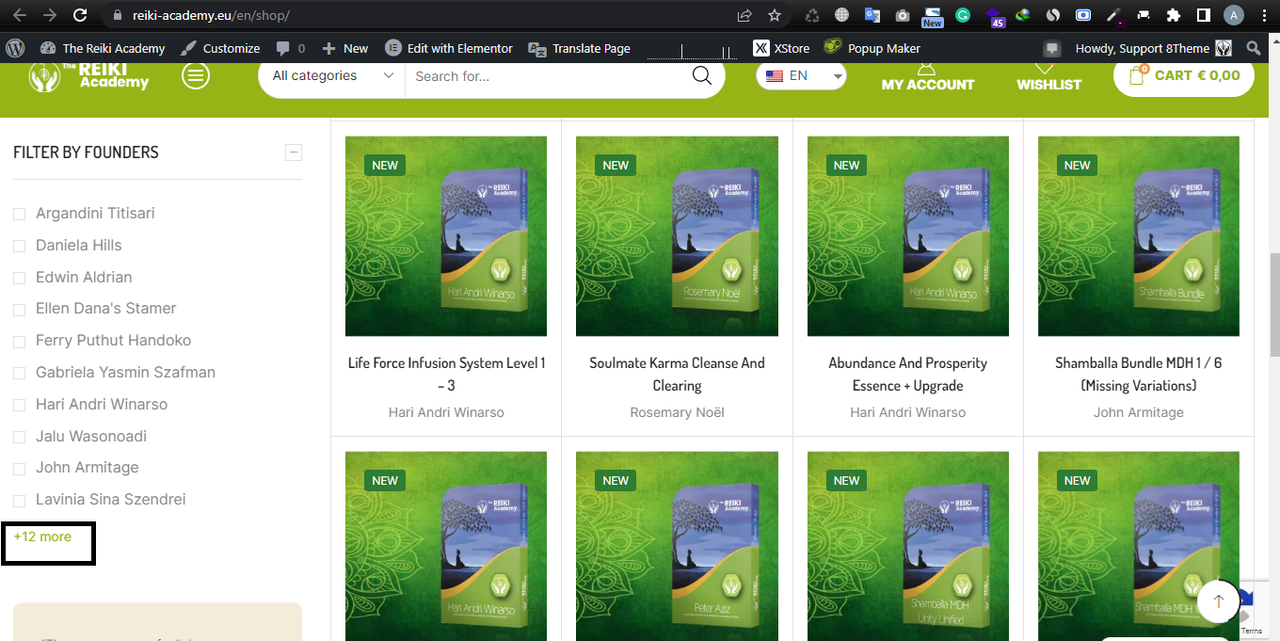Go to My Account
1280x641 pixels.
(x=927, y=77)
